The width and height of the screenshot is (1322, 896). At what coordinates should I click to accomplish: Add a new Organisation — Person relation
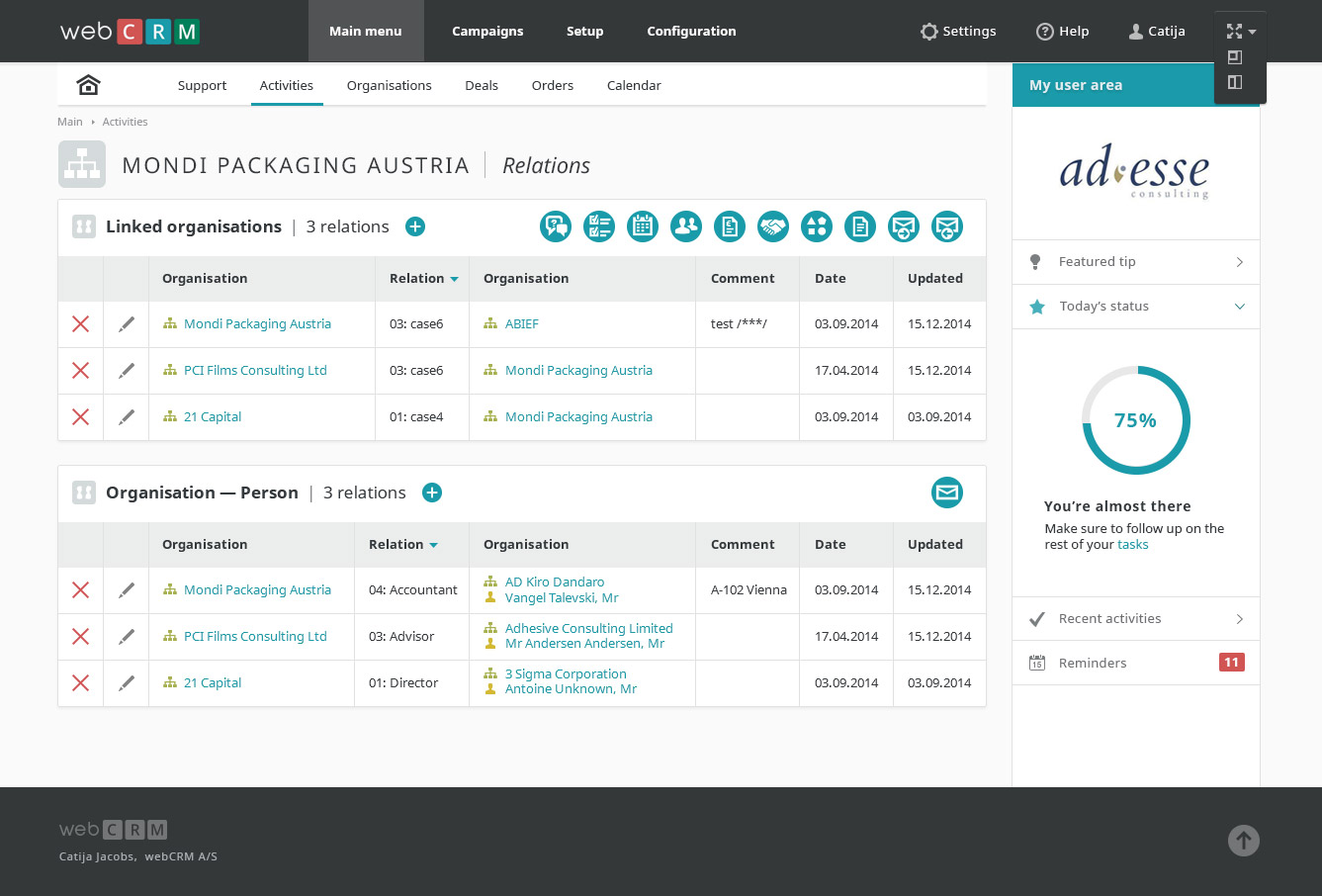(x=432, y=493)
